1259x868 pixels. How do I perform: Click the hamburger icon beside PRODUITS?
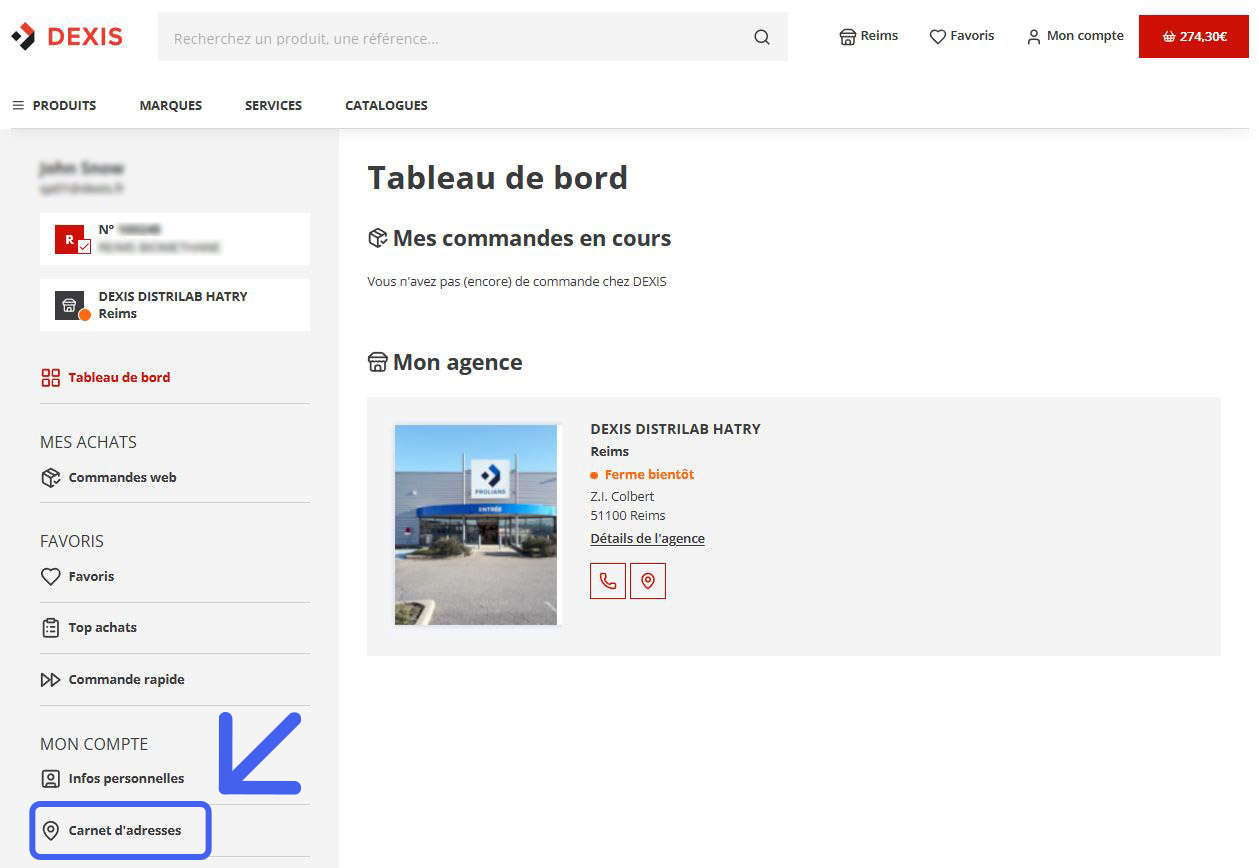(x=18, y=105)
